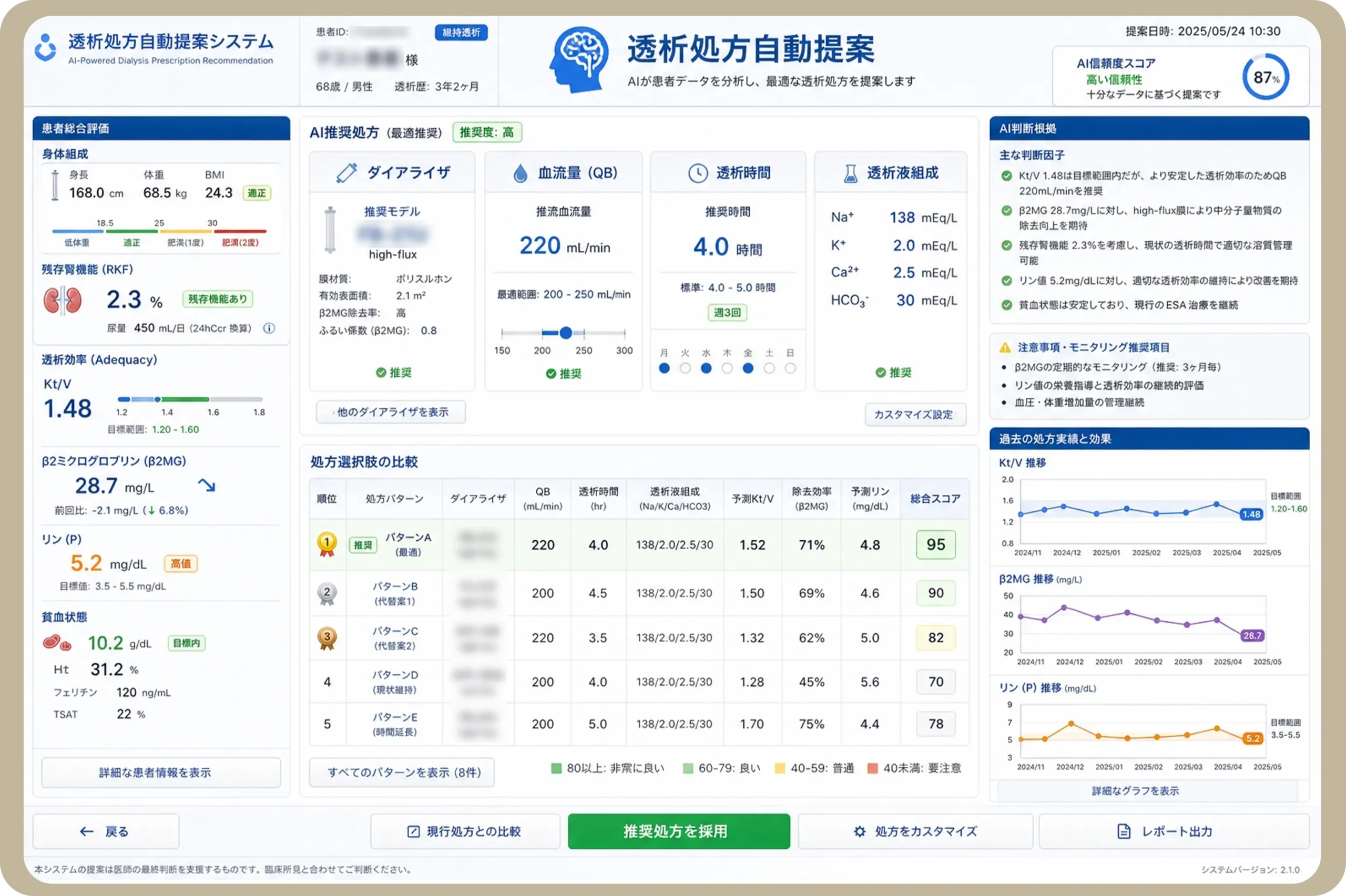Open カスタマイズ設定

915,415
